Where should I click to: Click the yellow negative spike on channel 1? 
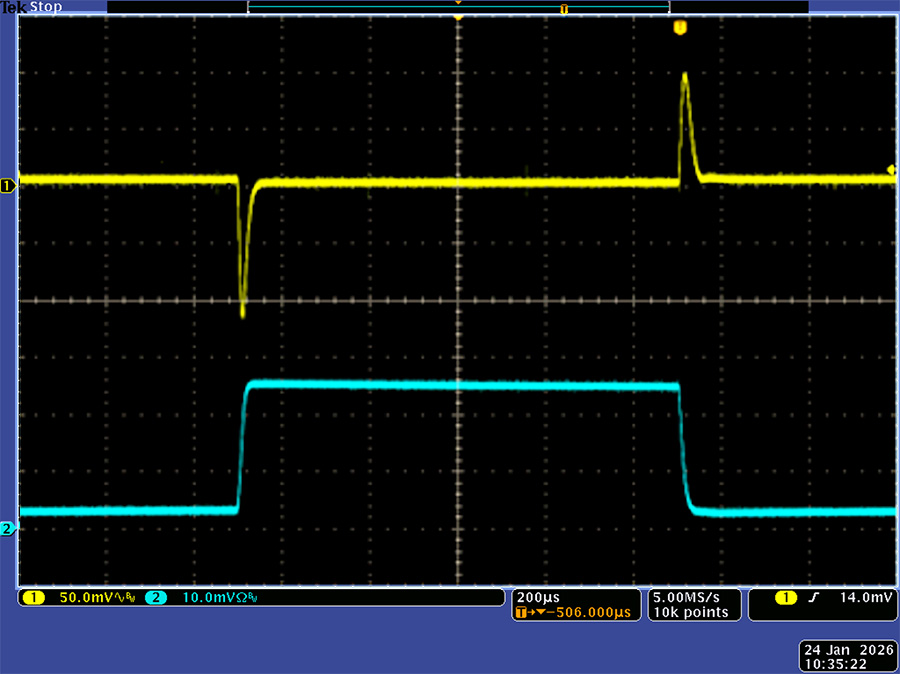[243, 247]
